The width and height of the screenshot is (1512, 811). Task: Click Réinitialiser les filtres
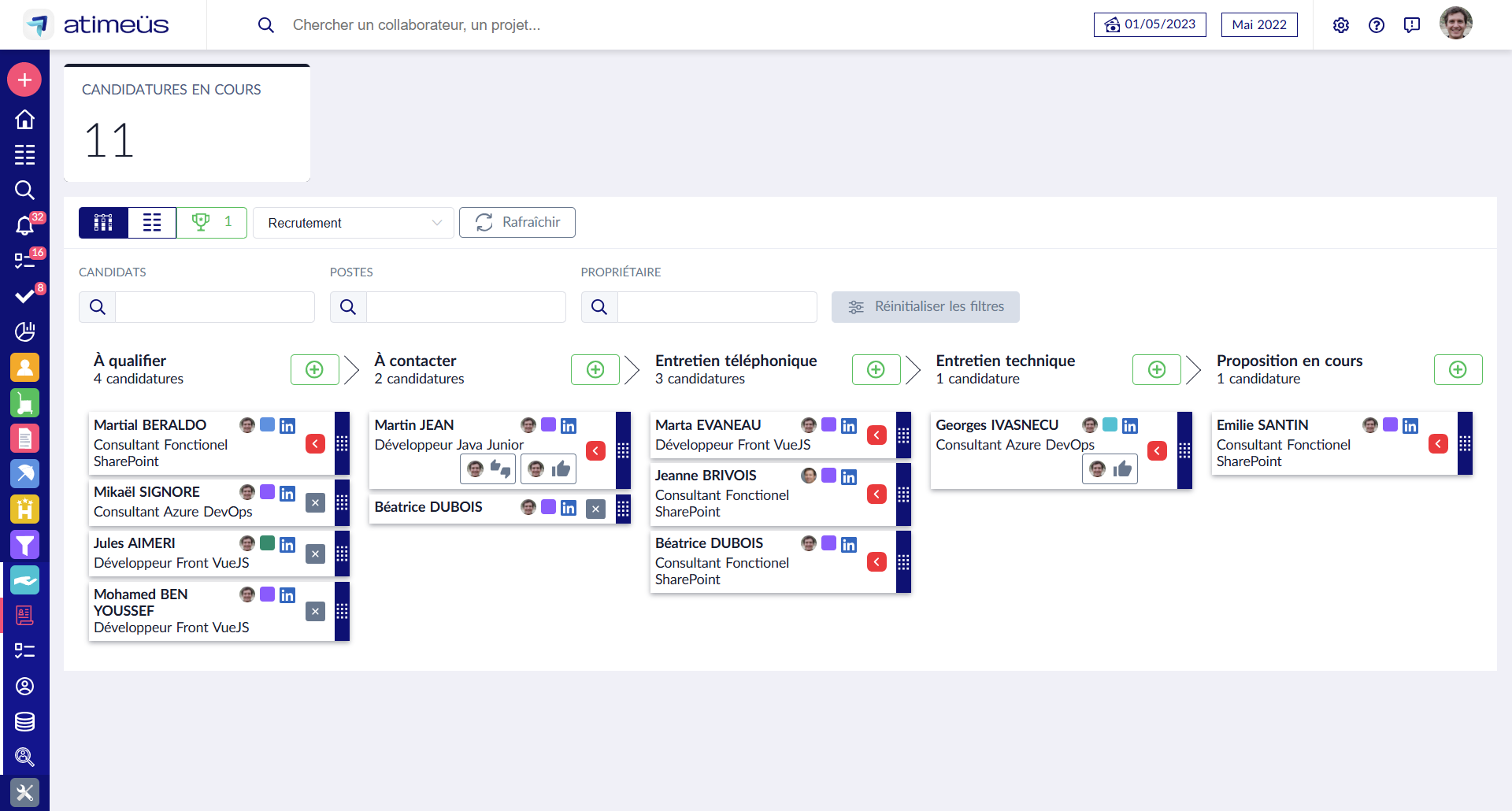(x=925, y=306)
